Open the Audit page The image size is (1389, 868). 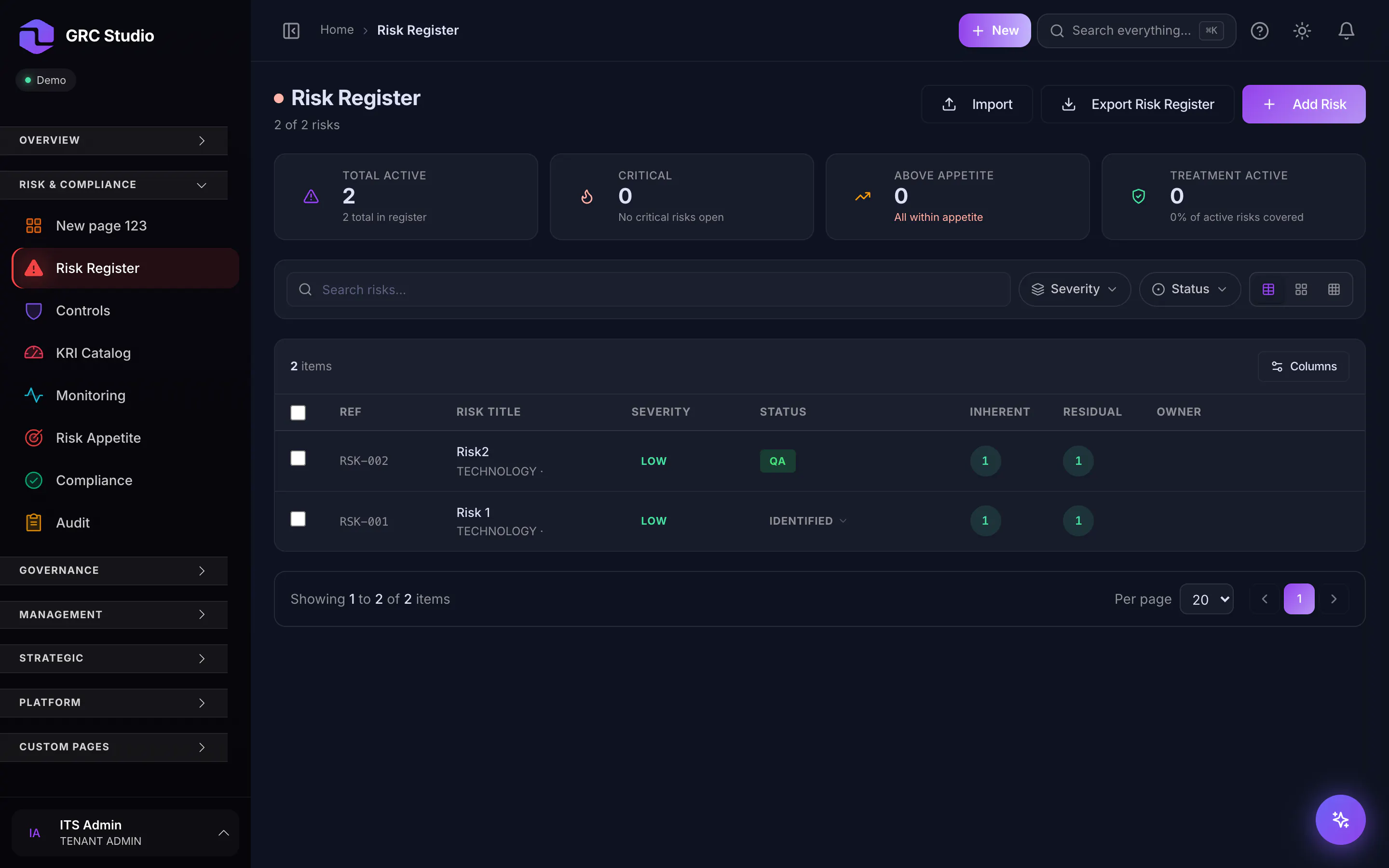coord(125,523)
